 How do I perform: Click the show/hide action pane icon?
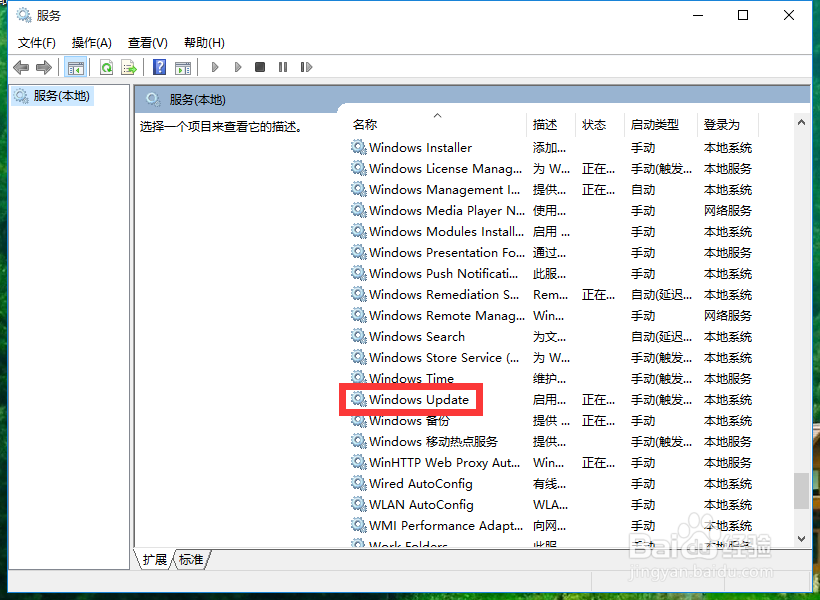tap(183, 67)
